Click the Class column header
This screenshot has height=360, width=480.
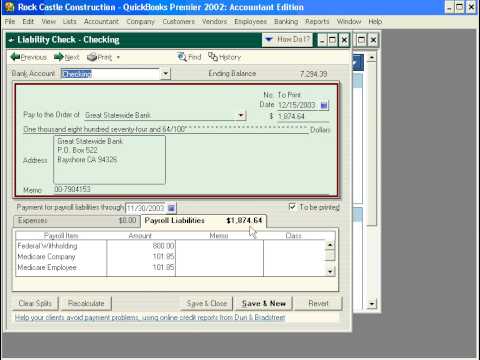click(x=293, y=236)
